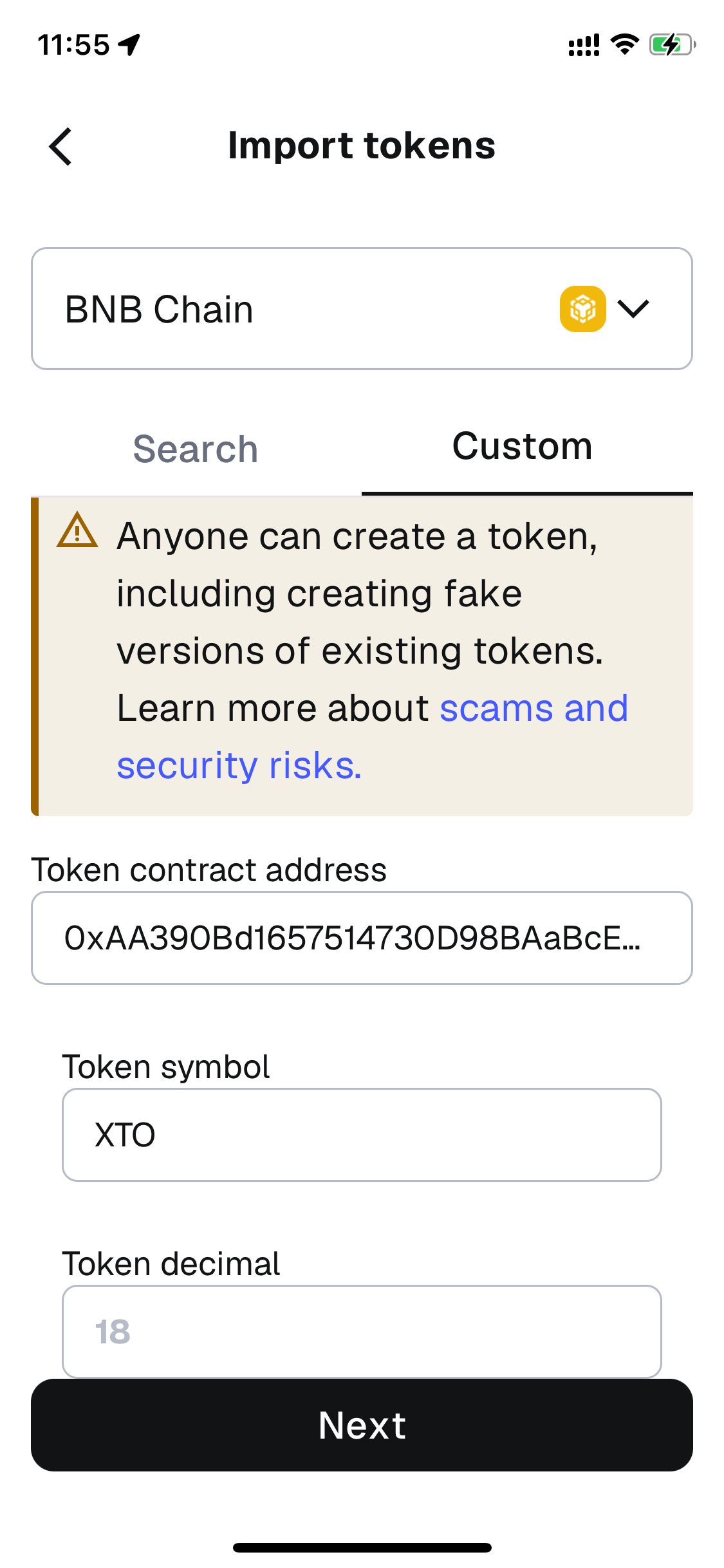Tap the home indicator bar

pyautogui.click(x=362, y=1547)
